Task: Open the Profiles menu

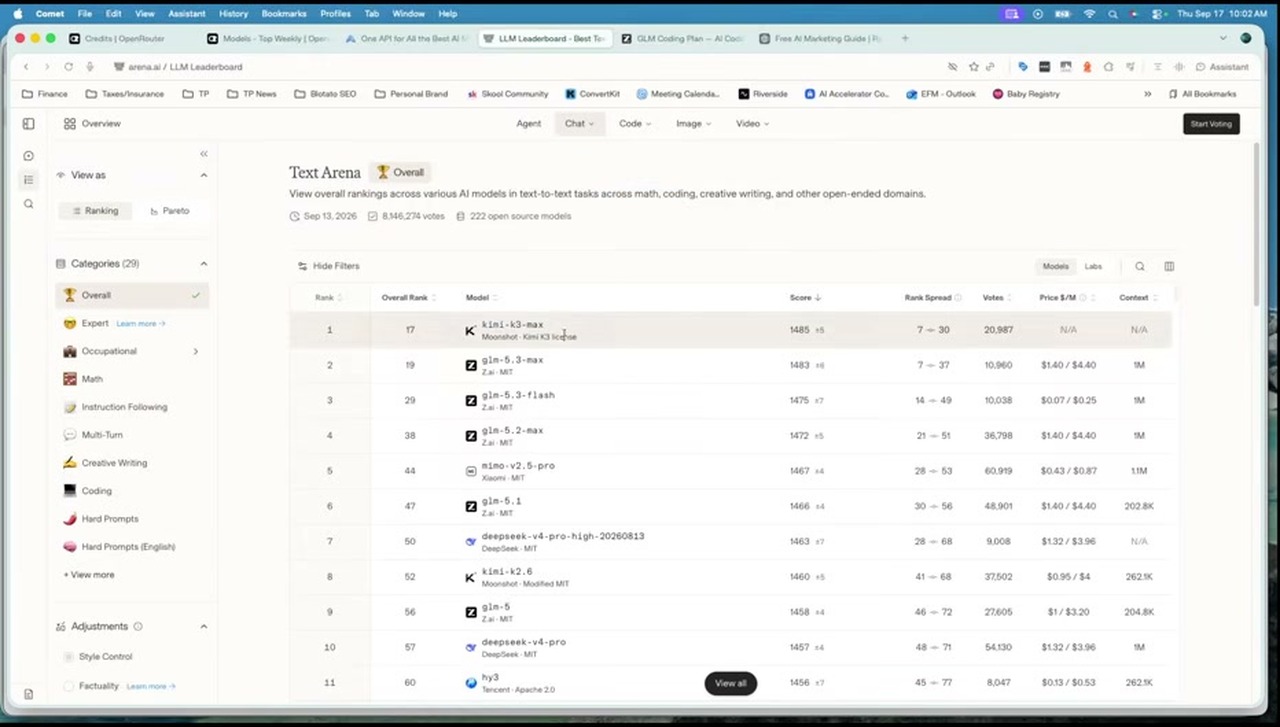Action: pyautogui.click(x=335, y=14)
